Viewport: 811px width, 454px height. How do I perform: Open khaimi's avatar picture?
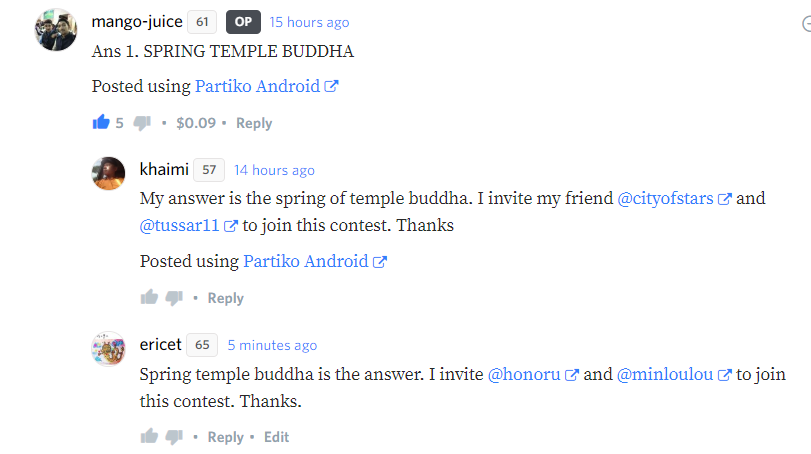tap(108, 174)
